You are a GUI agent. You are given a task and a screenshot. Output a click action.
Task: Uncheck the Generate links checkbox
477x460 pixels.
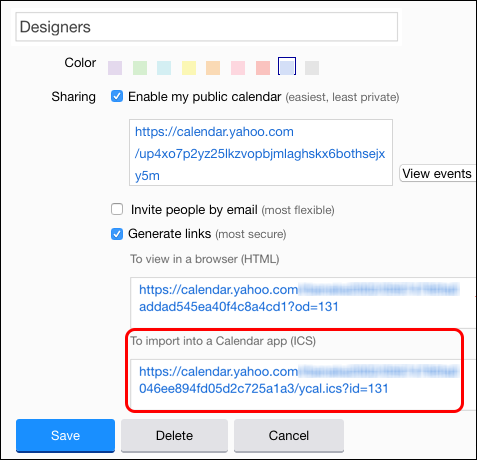(x=117, y=234)
